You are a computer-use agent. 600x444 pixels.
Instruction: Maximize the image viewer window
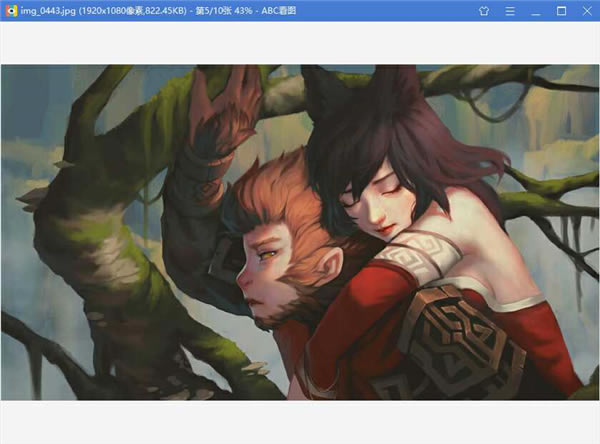click(x=561, y=11)
